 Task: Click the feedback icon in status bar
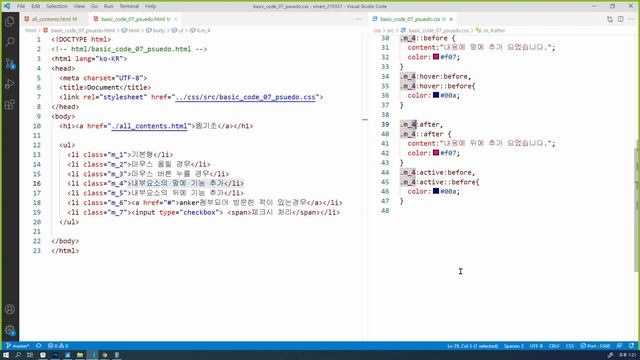(620, 346)
